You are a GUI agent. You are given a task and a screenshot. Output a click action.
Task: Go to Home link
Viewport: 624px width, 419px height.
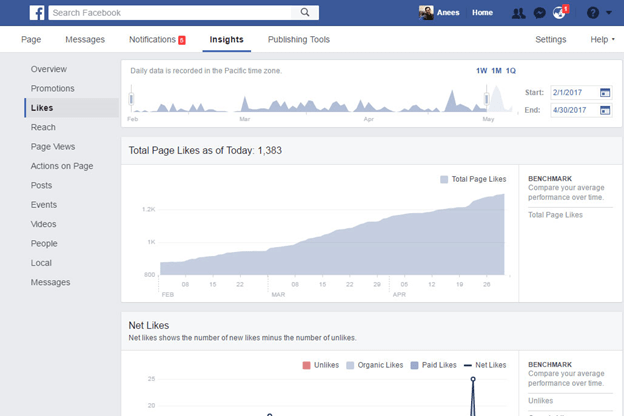482,13
